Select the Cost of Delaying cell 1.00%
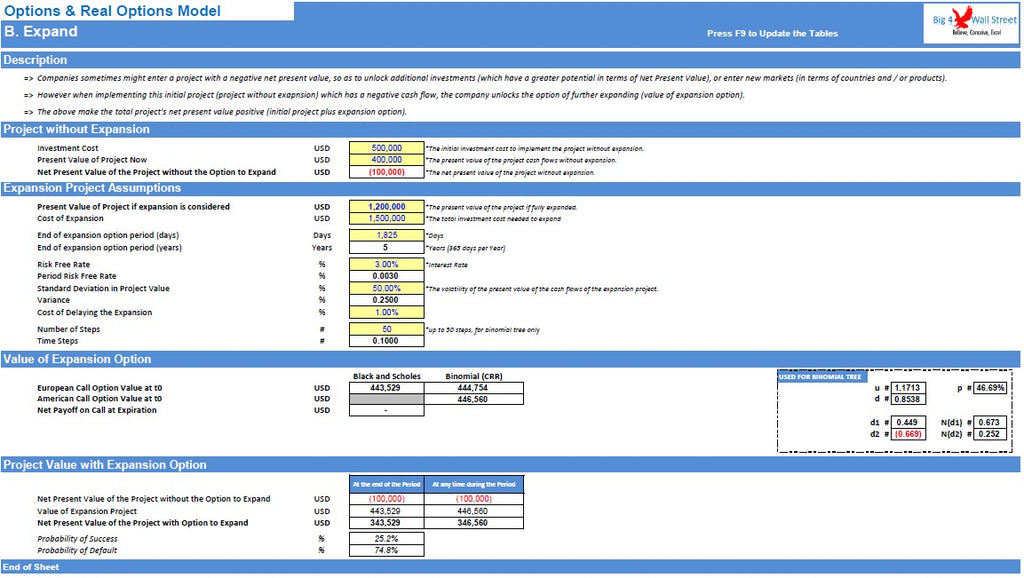 pos(387,313)
